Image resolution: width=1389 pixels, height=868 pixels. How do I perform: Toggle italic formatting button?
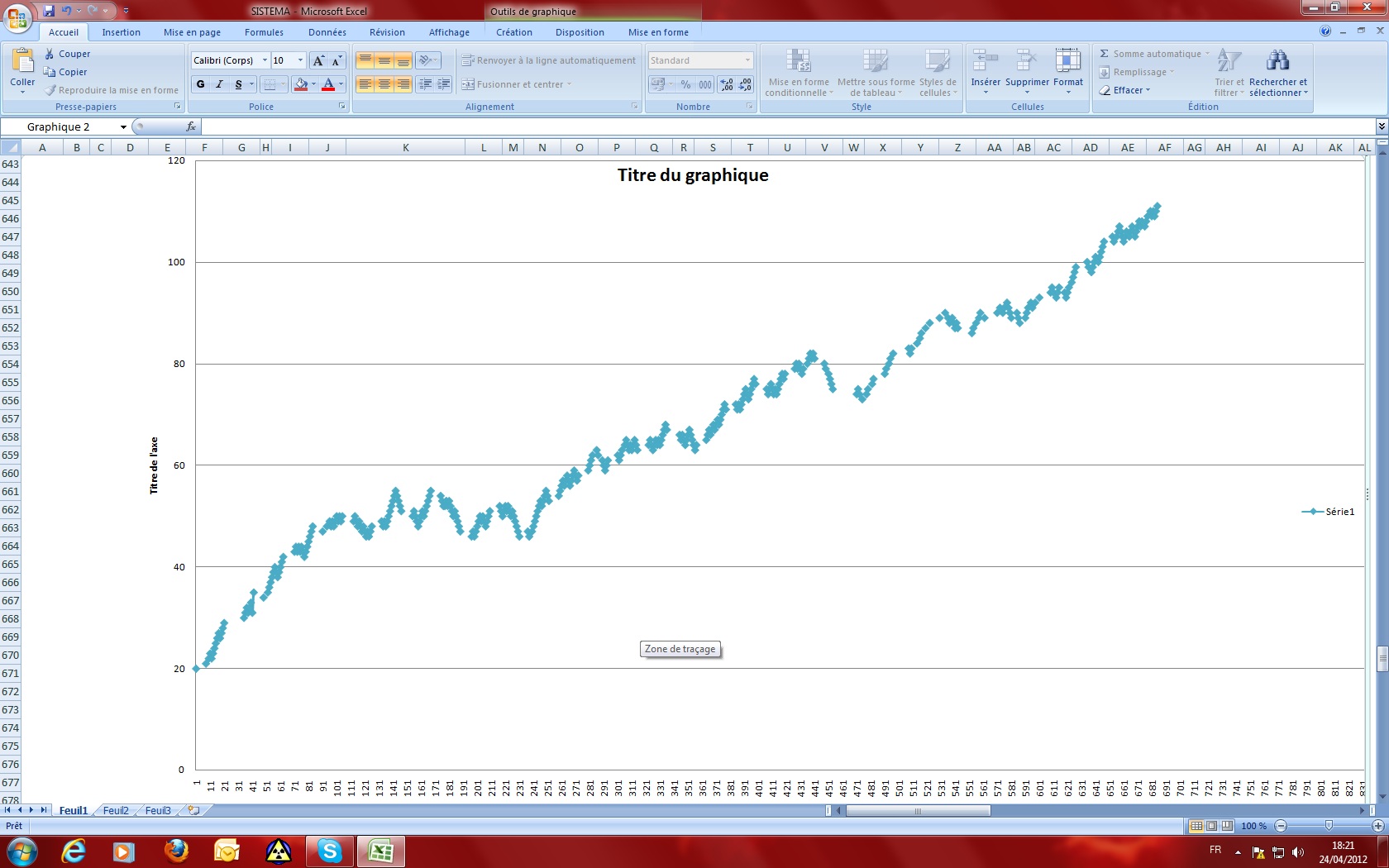[220, 84]
